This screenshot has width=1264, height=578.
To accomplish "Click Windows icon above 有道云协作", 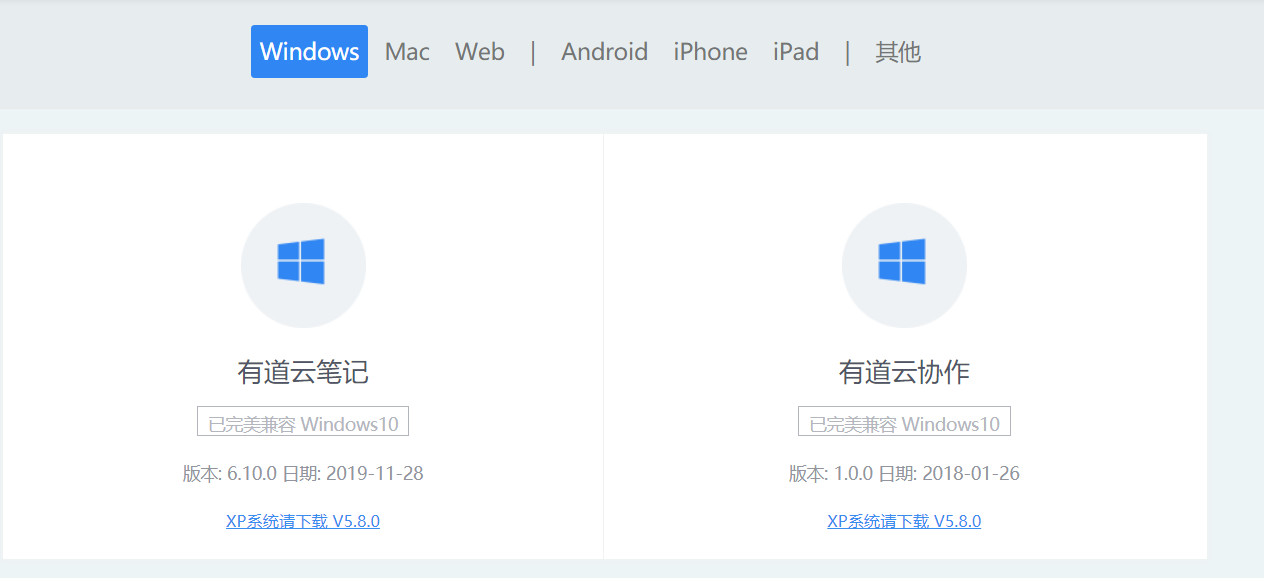I will (904, 265).
